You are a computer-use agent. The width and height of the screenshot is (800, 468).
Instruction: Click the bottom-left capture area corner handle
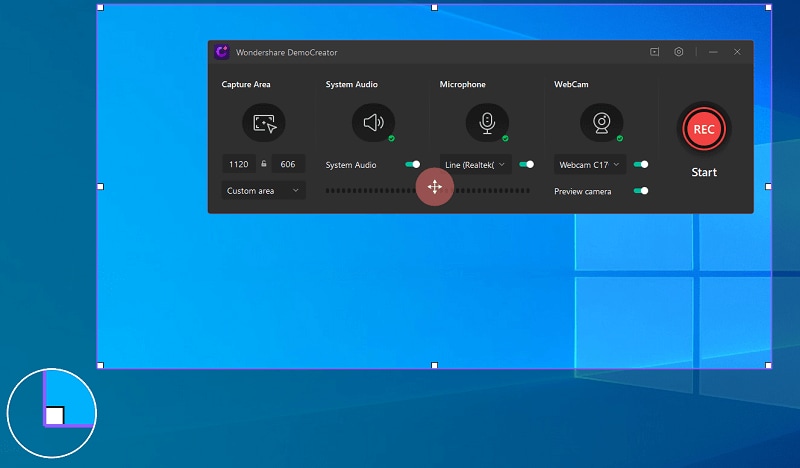coord(101,365)
